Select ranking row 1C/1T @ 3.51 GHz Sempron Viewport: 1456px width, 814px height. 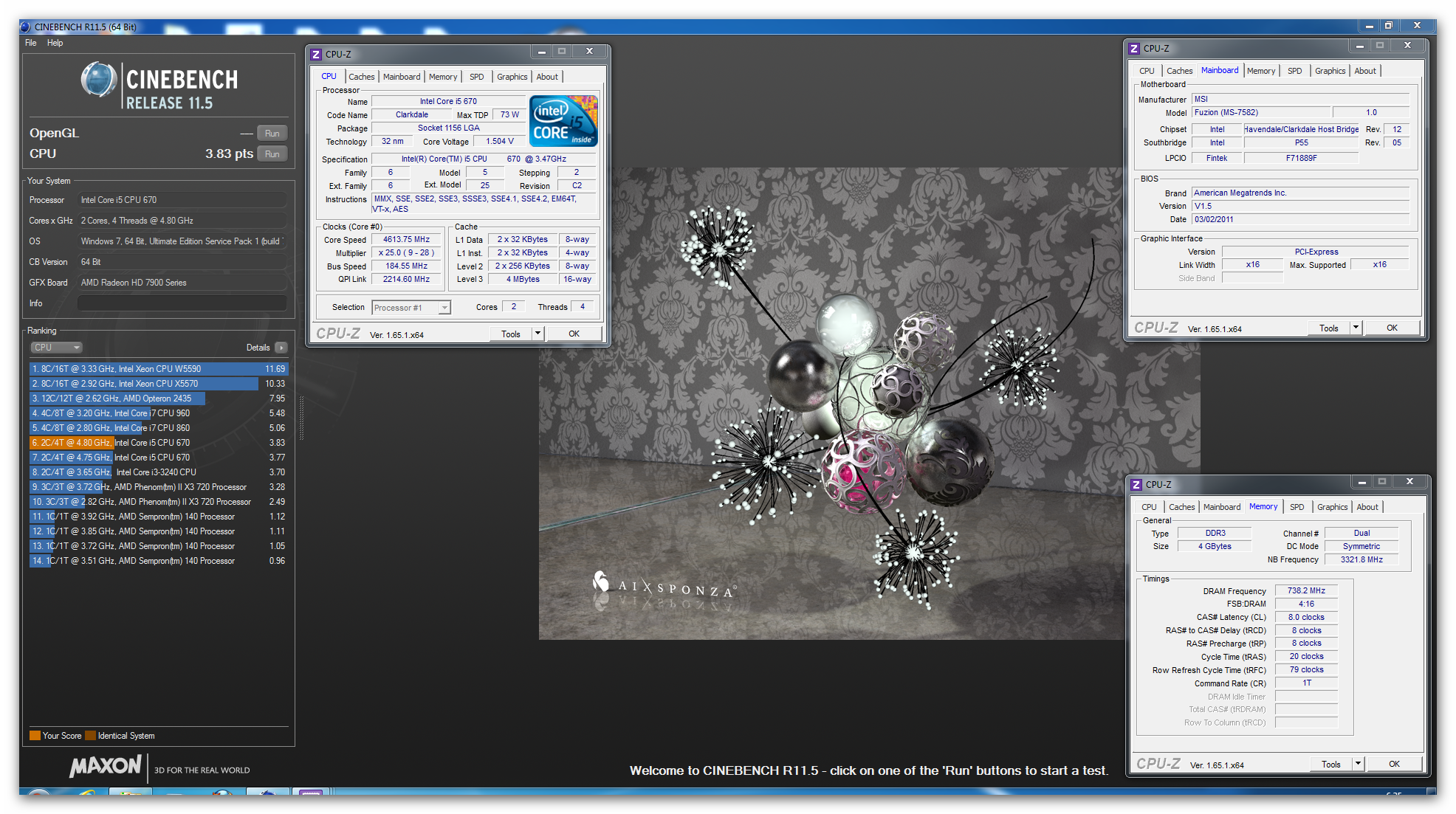tap(158, 561)
